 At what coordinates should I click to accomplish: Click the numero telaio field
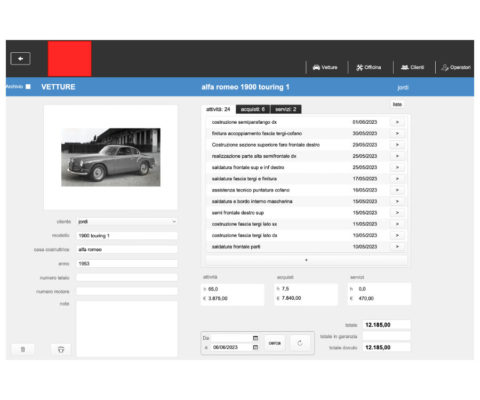pos(127,277)
